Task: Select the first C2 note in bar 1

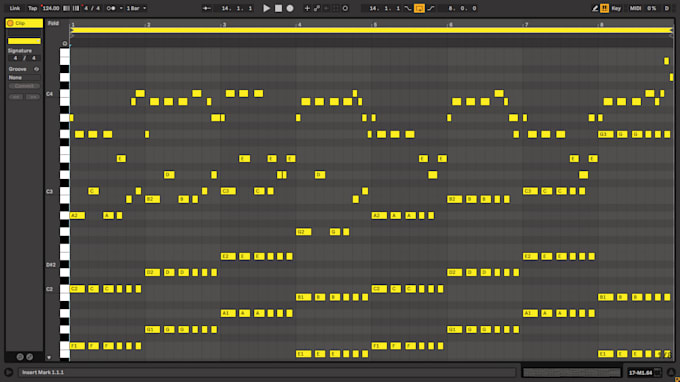Action: point(78,289)
